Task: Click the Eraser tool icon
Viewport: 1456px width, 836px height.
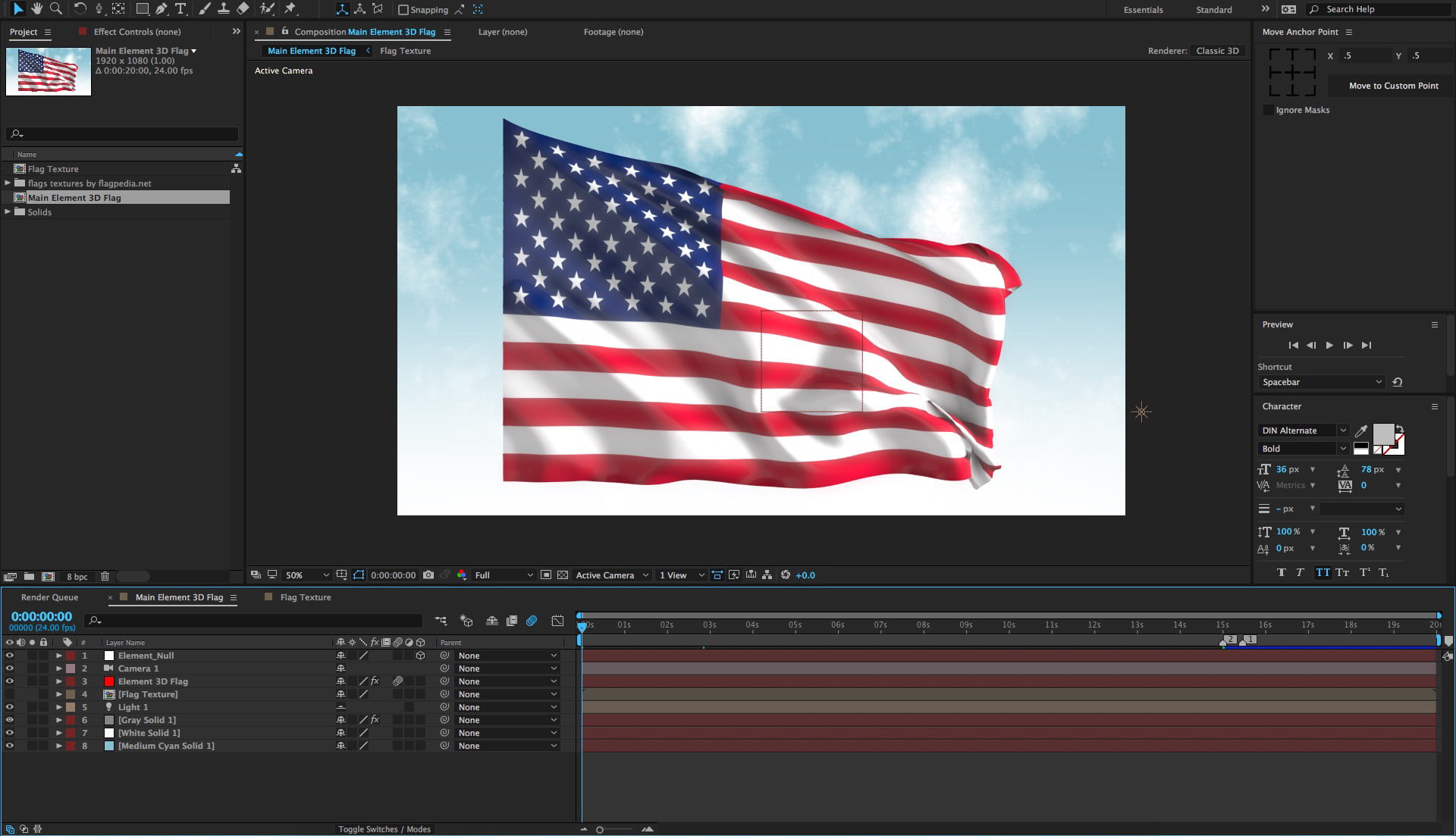Action: [x=244, y=9]
